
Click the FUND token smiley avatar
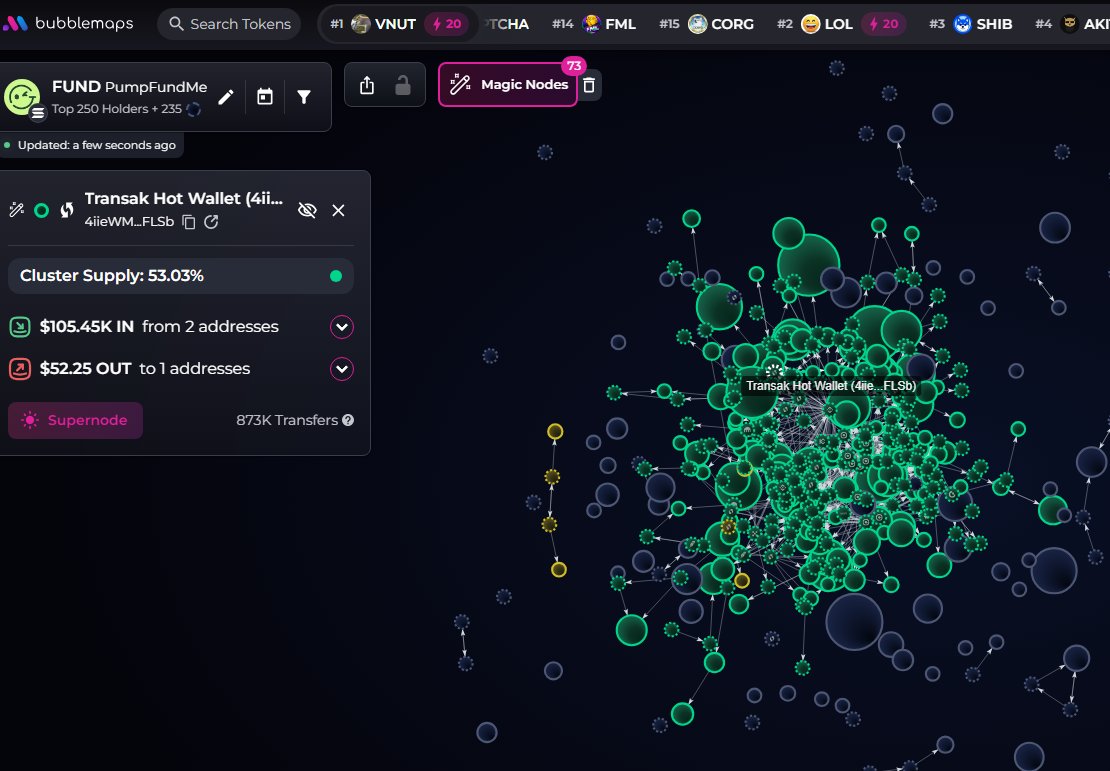22,96
